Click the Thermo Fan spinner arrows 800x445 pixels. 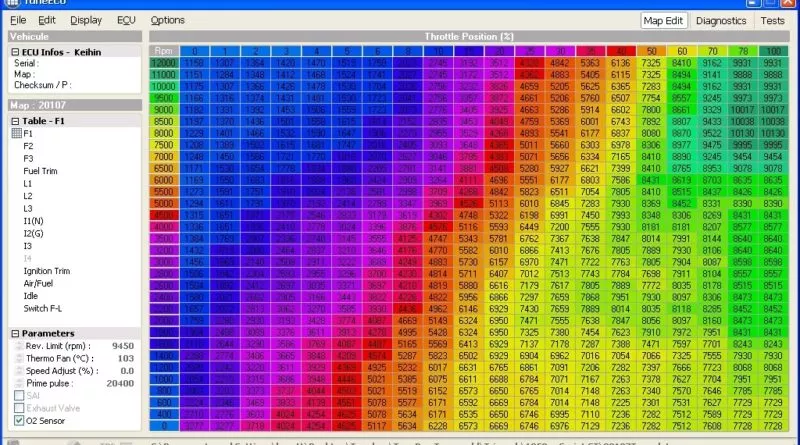point(16,358)
